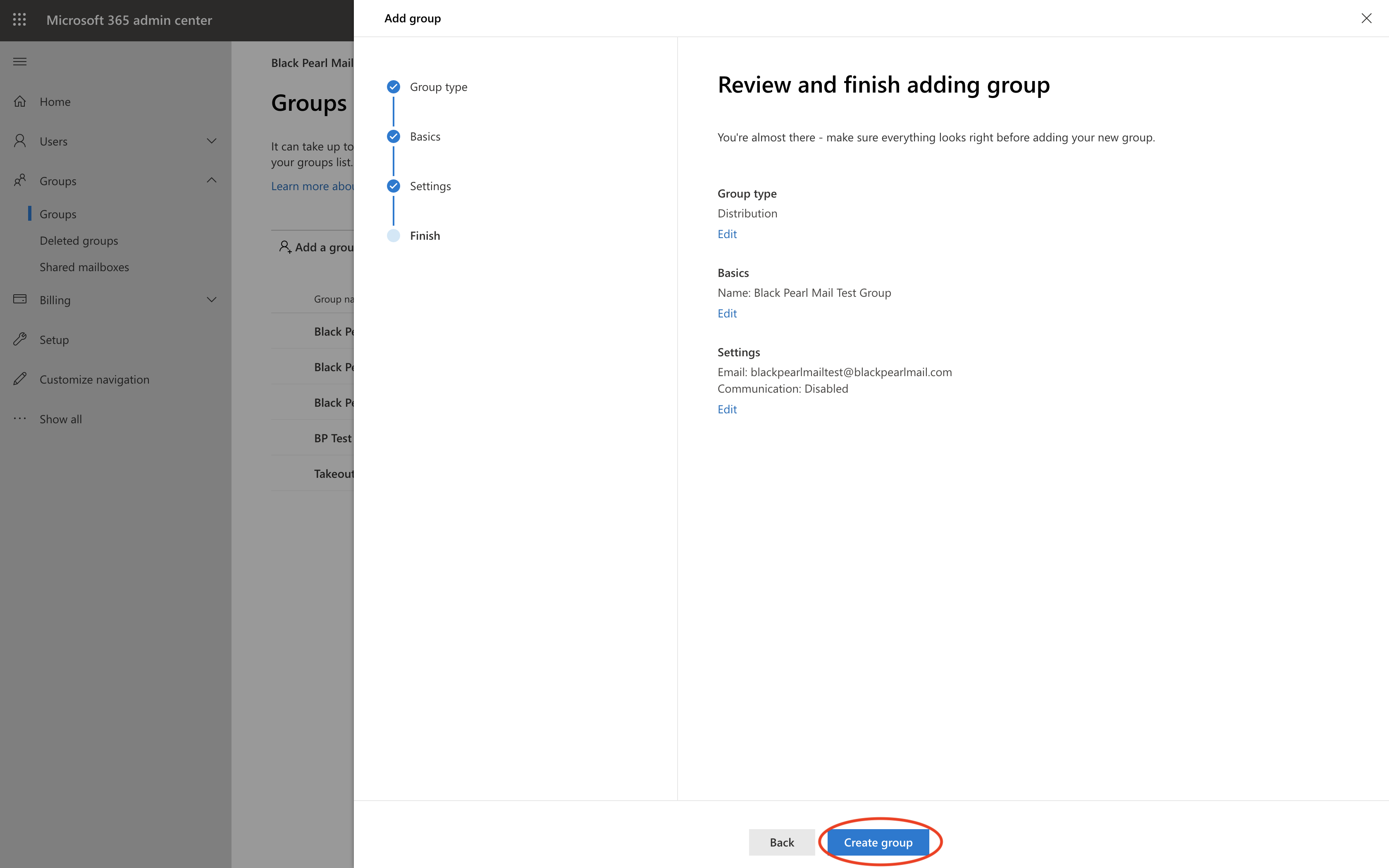
Task: Click the Back button
Action: coord(781,842)
